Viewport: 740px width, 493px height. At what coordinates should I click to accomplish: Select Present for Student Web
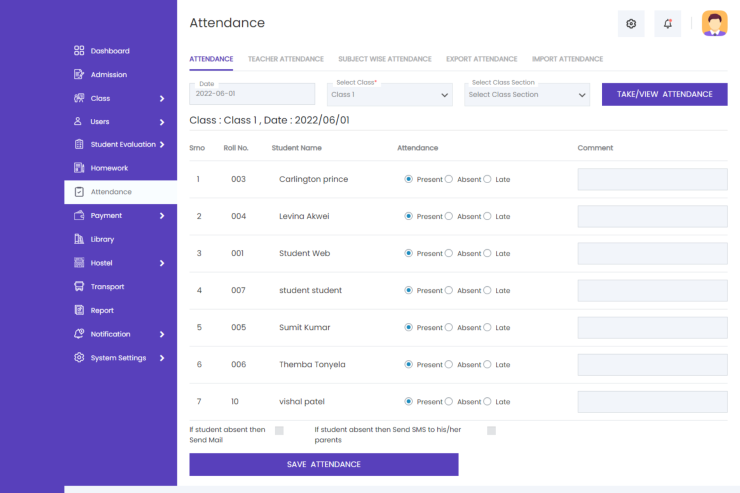click(409, 253)
